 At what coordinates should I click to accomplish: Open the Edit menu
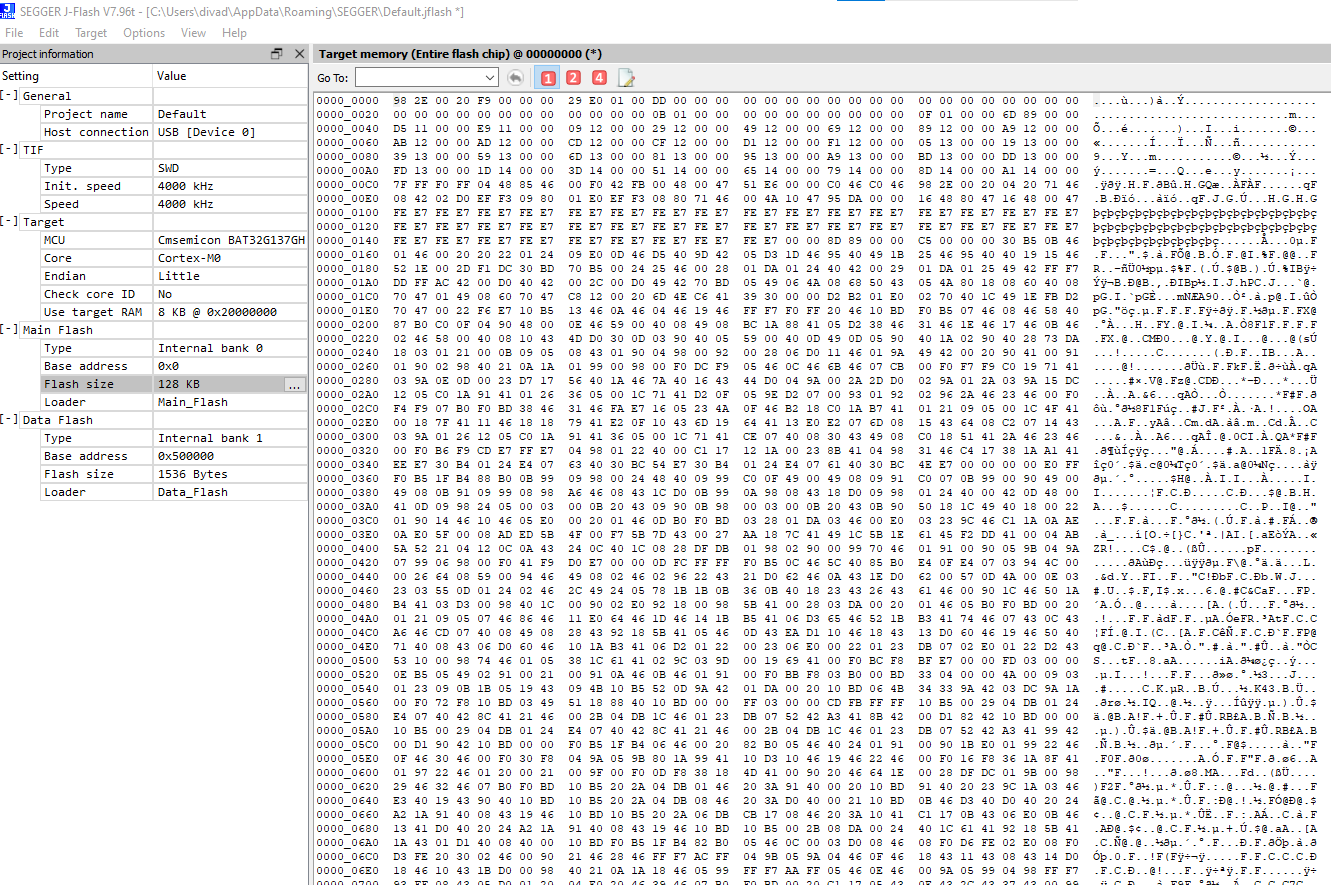pos(49,33)
